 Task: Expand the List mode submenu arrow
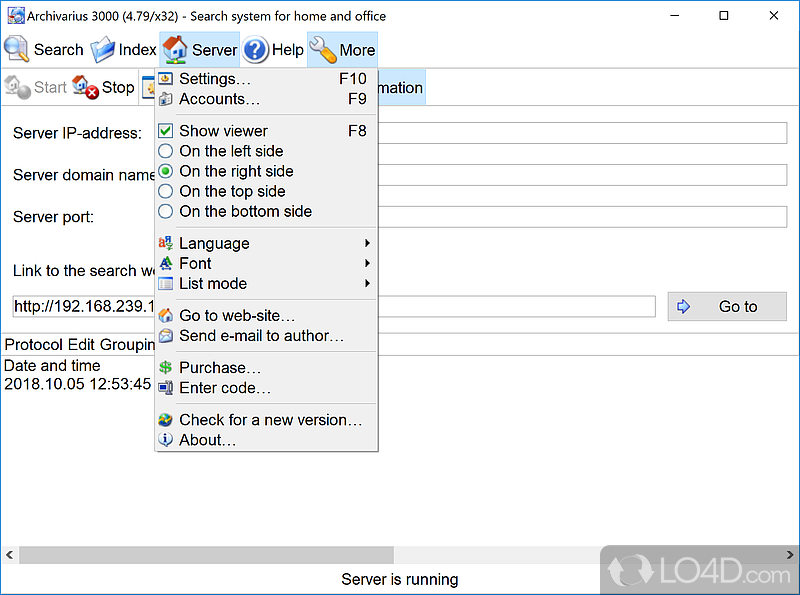pyautogui.click(x=367, y=283)
